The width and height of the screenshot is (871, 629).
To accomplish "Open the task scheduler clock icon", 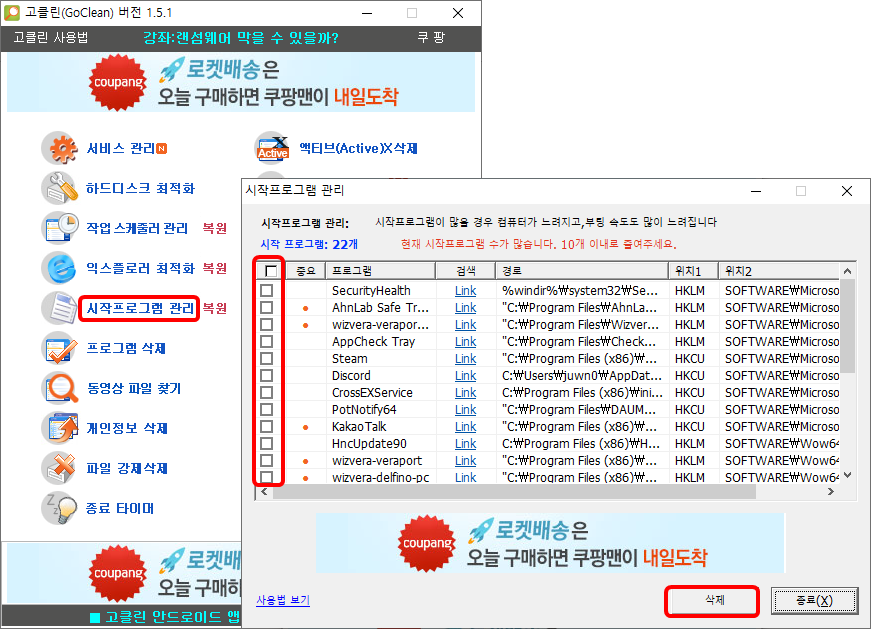I will point(59,228).
